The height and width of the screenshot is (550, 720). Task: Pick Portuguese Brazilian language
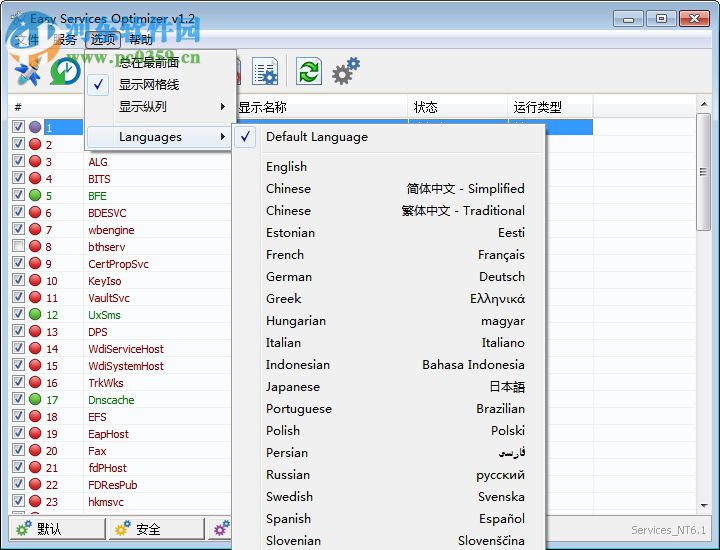coord(389,409)
